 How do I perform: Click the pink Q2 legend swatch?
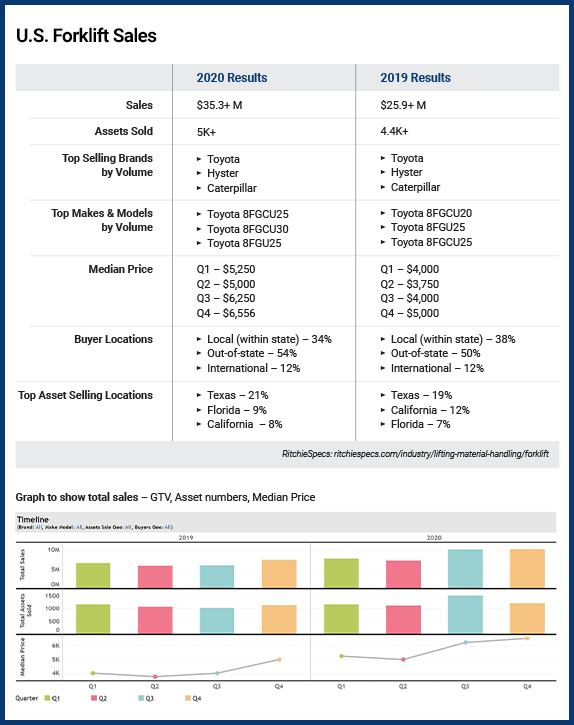[94, 698]
